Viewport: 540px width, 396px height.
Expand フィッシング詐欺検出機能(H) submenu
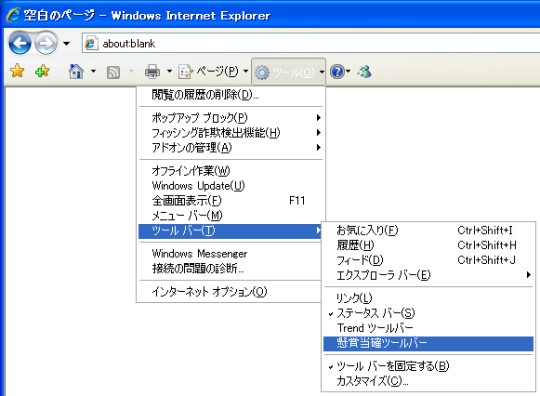coord(230,133)
